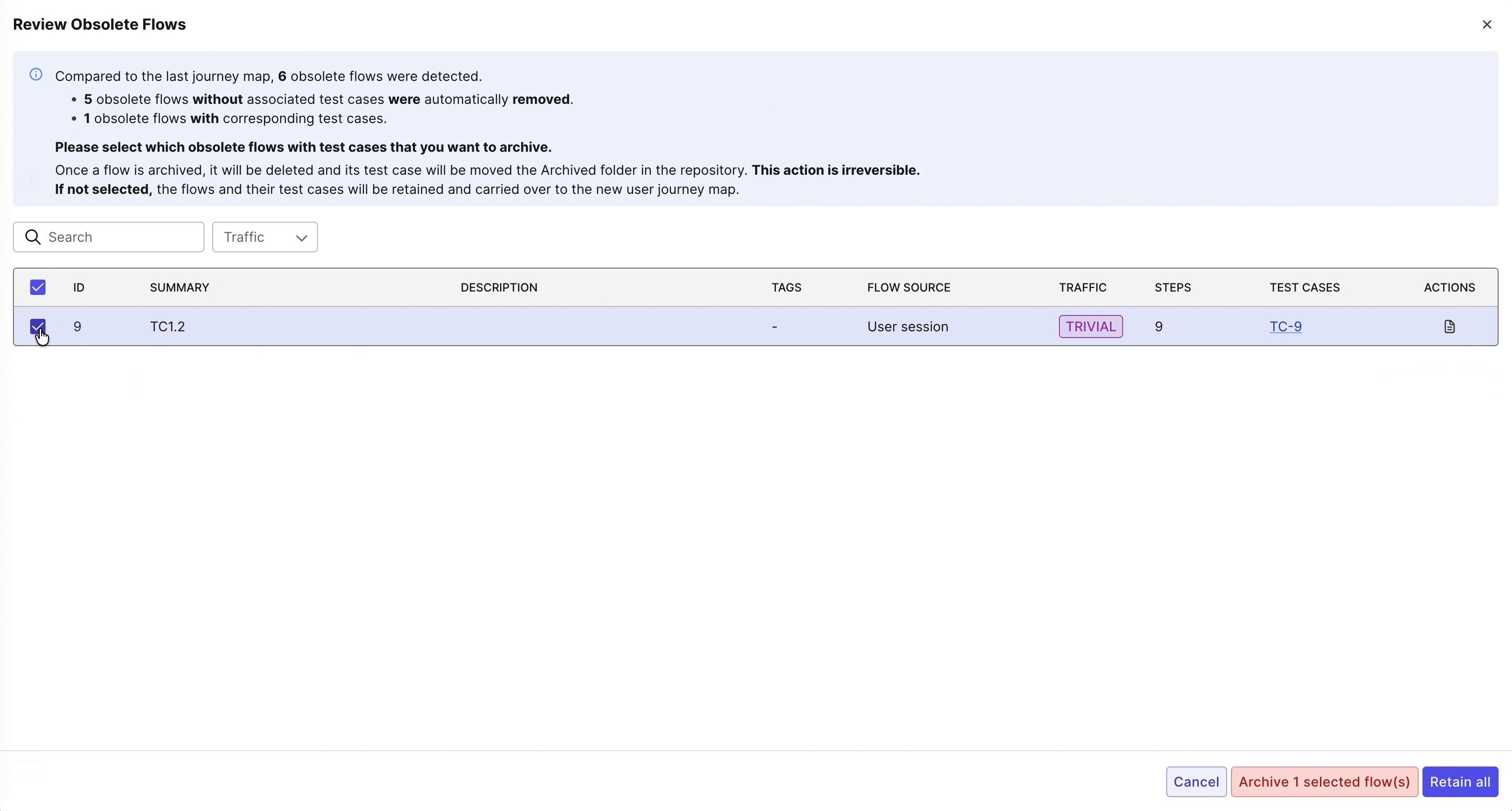Click the Archive 1 selected flow(s) button
The width and height of the screenshot is (1512, 811).
click(x=1324, y=782)
